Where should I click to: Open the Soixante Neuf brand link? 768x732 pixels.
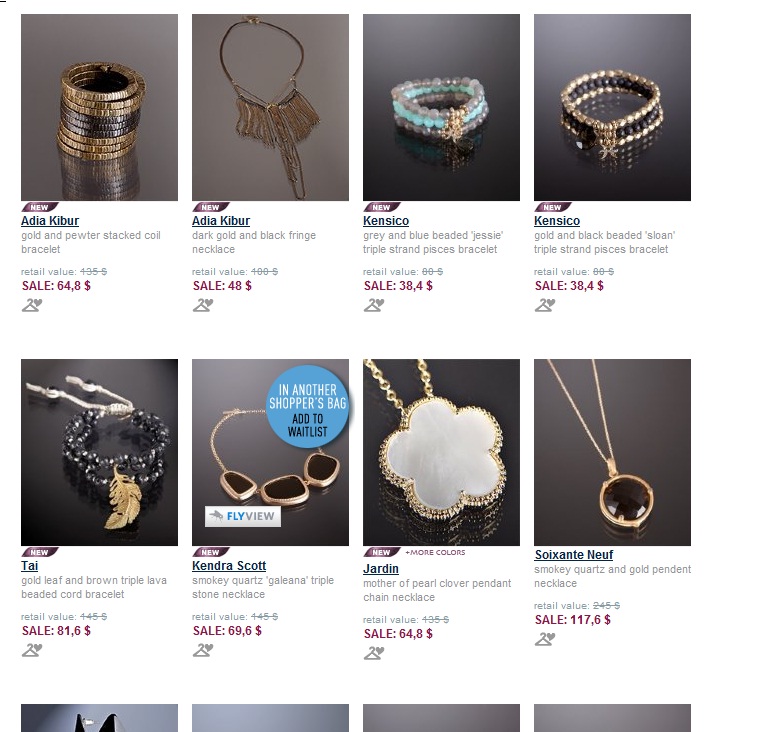pos(574,555)
